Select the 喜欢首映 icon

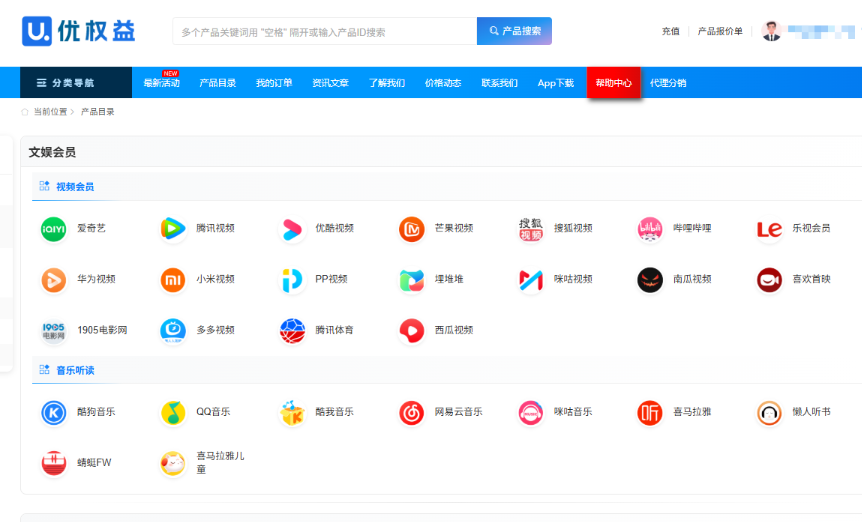click(x=769, y=280)
